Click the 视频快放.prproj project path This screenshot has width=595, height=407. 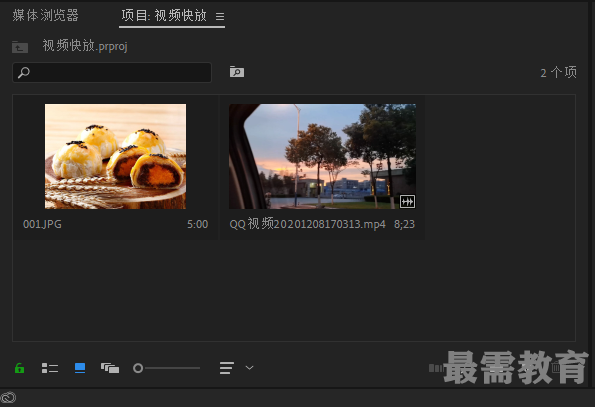[x=85, y=46]
